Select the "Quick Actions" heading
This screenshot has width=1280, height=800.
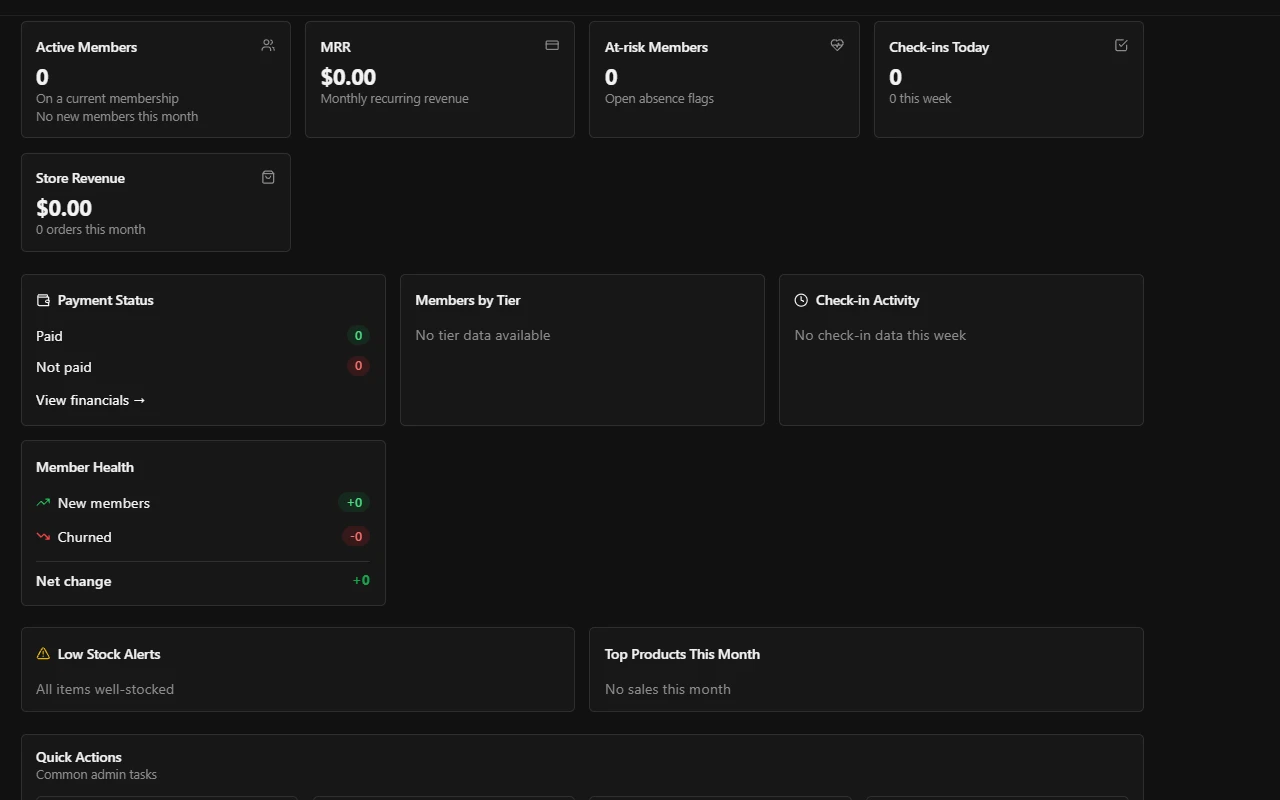79,757
